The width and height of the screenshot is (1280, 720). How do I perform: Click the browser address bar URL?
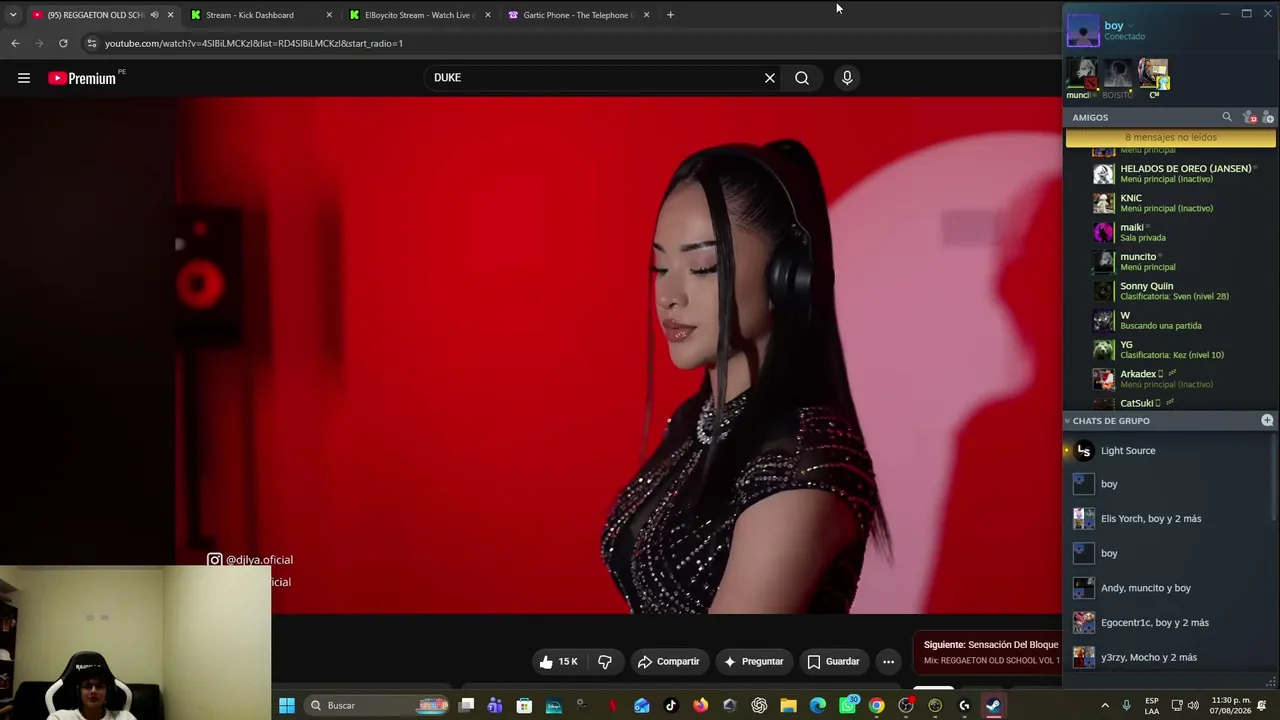point(254,43)
